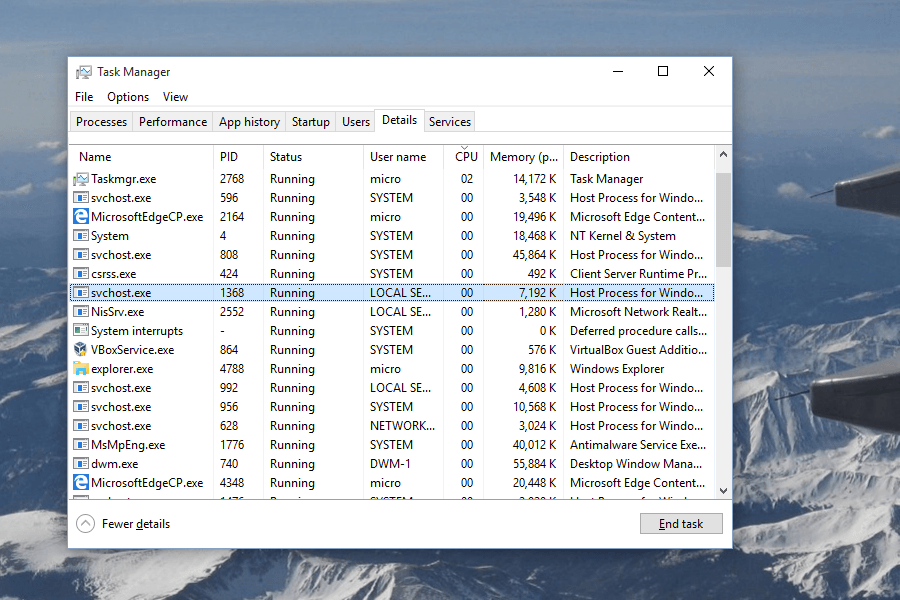The width and height of the screenshot is (900, 600).
Task: Click user name 'DWM-1'
Action: tap(390, 464)
